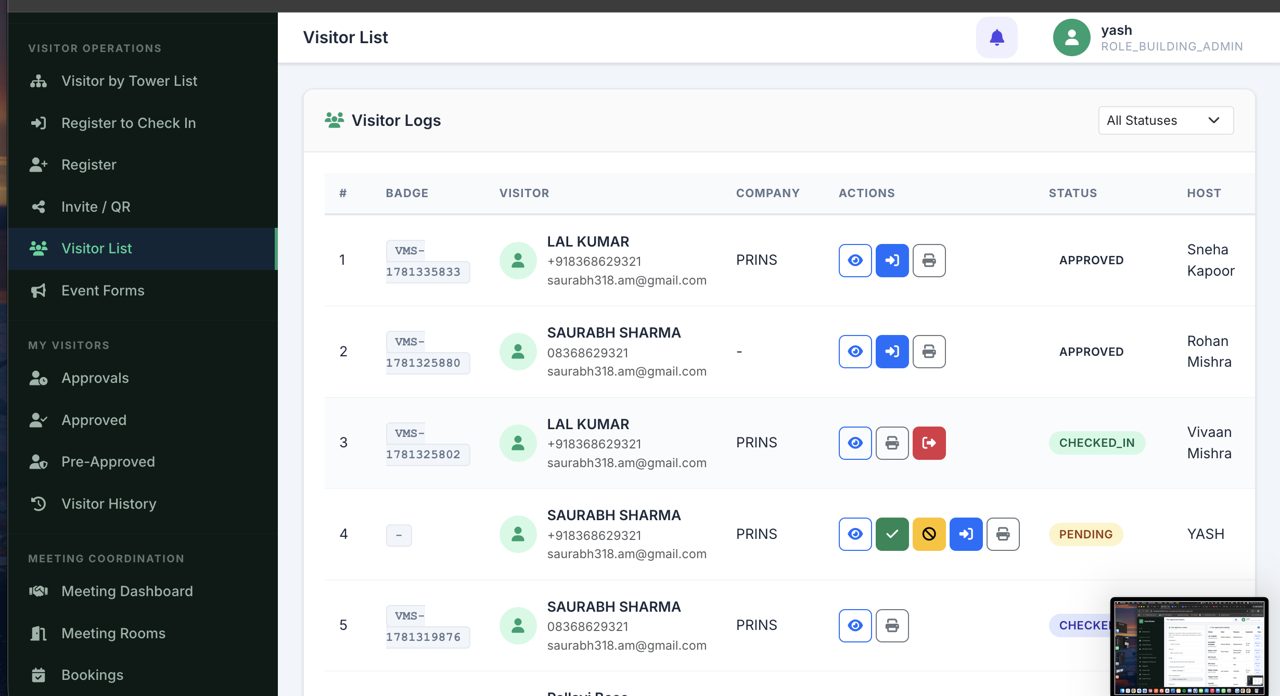Viewport: 1280px width, 696px height.
Task: Click LAL KUMAR avatar in row 3
Action: [x=518, y=443]
